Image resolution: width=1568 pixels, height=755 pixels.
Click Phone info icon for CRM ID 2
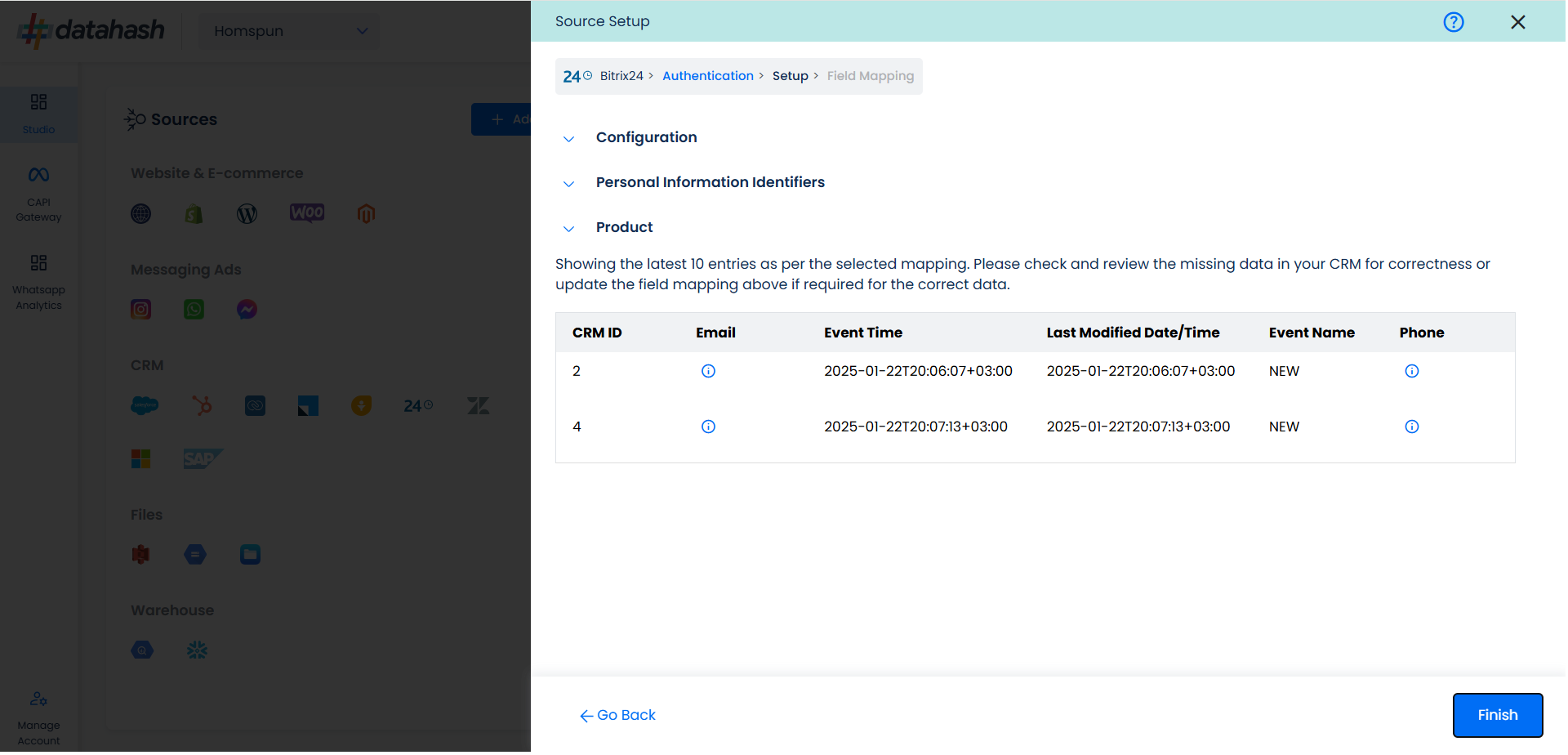pos(1411,371)
